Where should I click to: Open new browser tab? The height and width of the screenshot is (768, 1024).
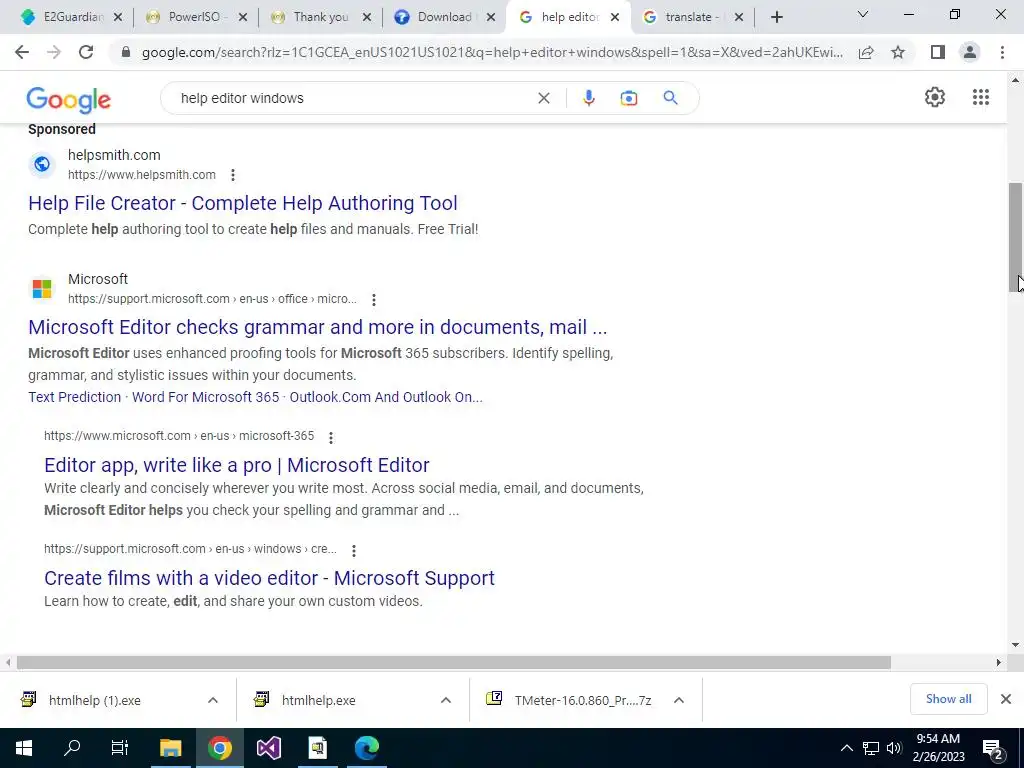tap(776, 17)
